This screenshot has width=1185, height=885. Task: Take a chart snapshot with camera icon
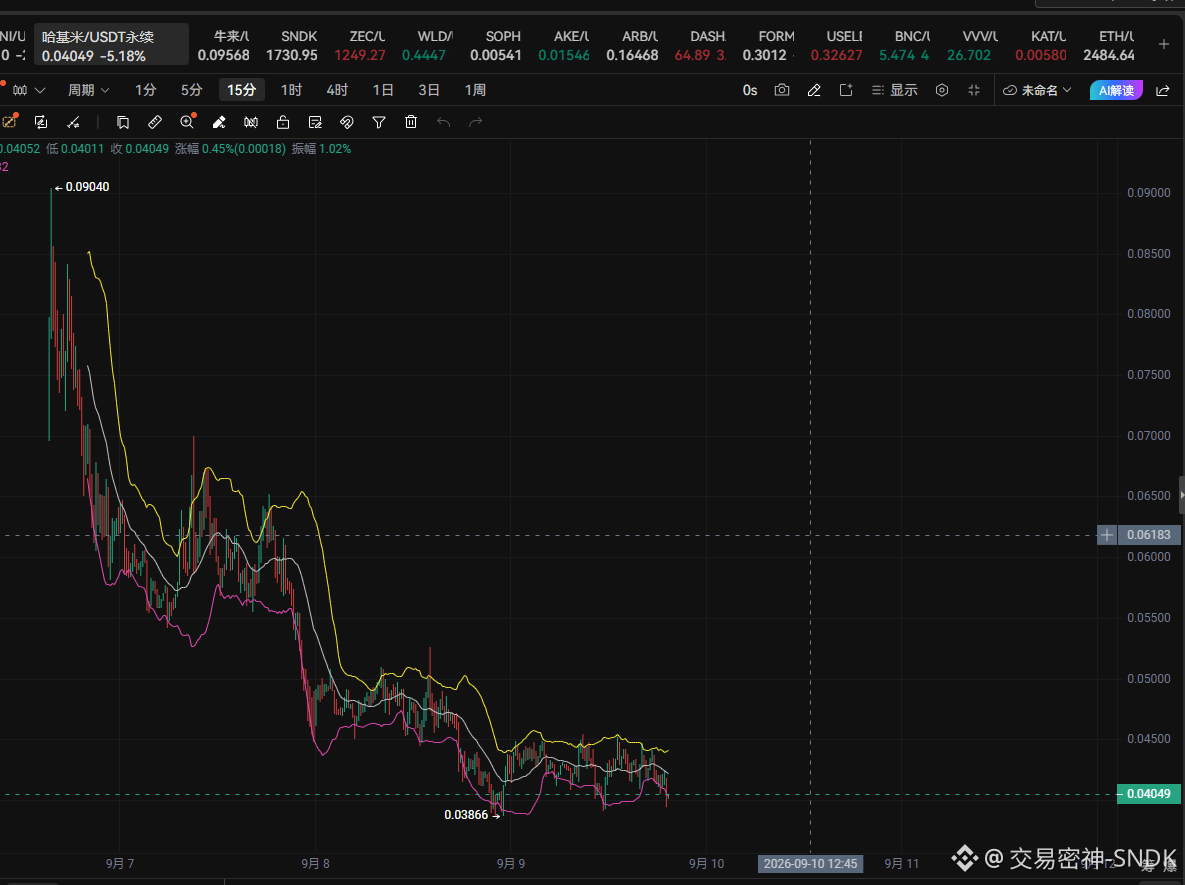tap(781, 91)
